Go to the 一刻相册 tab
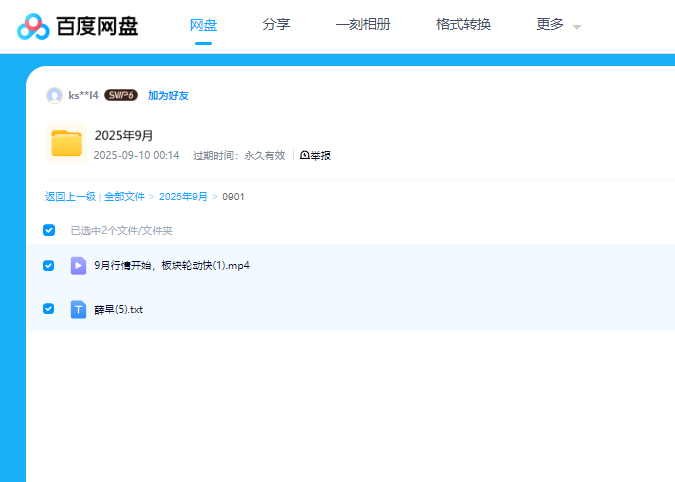This screenshot has width=675, height=482. pos(363,24)
